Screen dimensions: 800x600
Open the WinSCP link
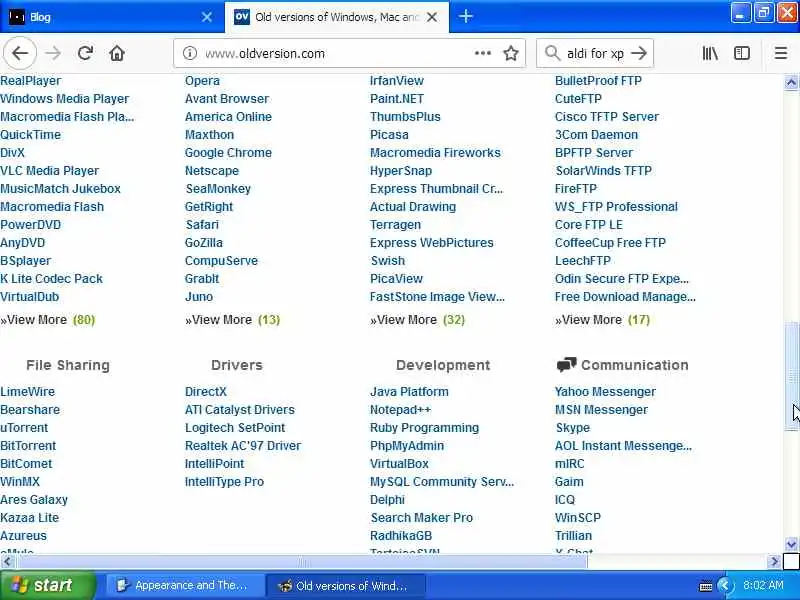(x=578, y=517)
